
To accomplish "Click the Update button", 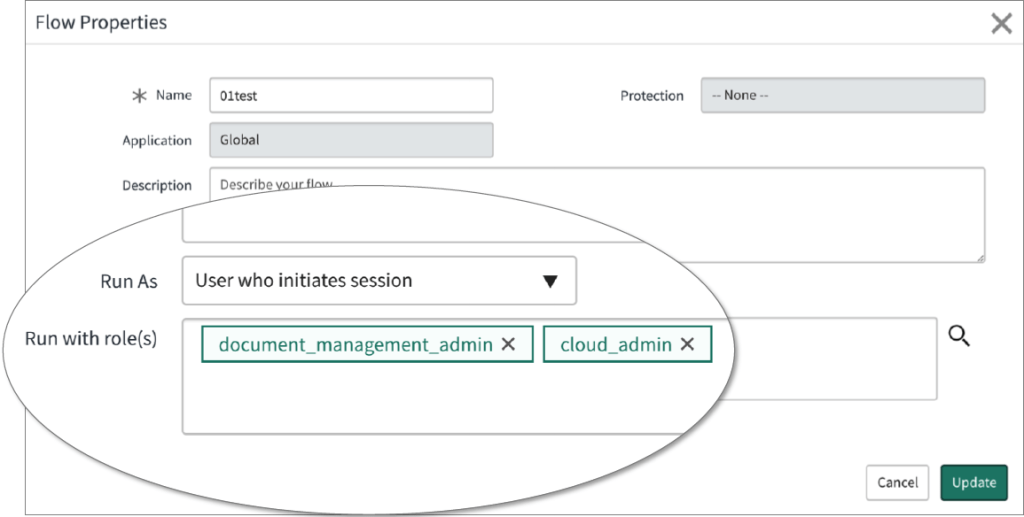I will (x=973, y=482).
